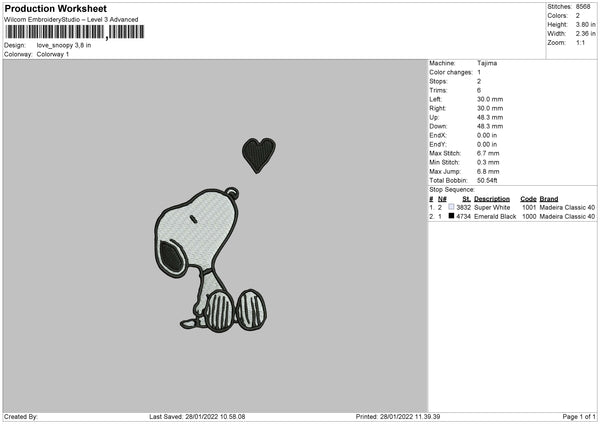Click the 'Printed: 28/01/2022' footer text
The height and width of the screenshot is (424, 600).
point(398,417)
